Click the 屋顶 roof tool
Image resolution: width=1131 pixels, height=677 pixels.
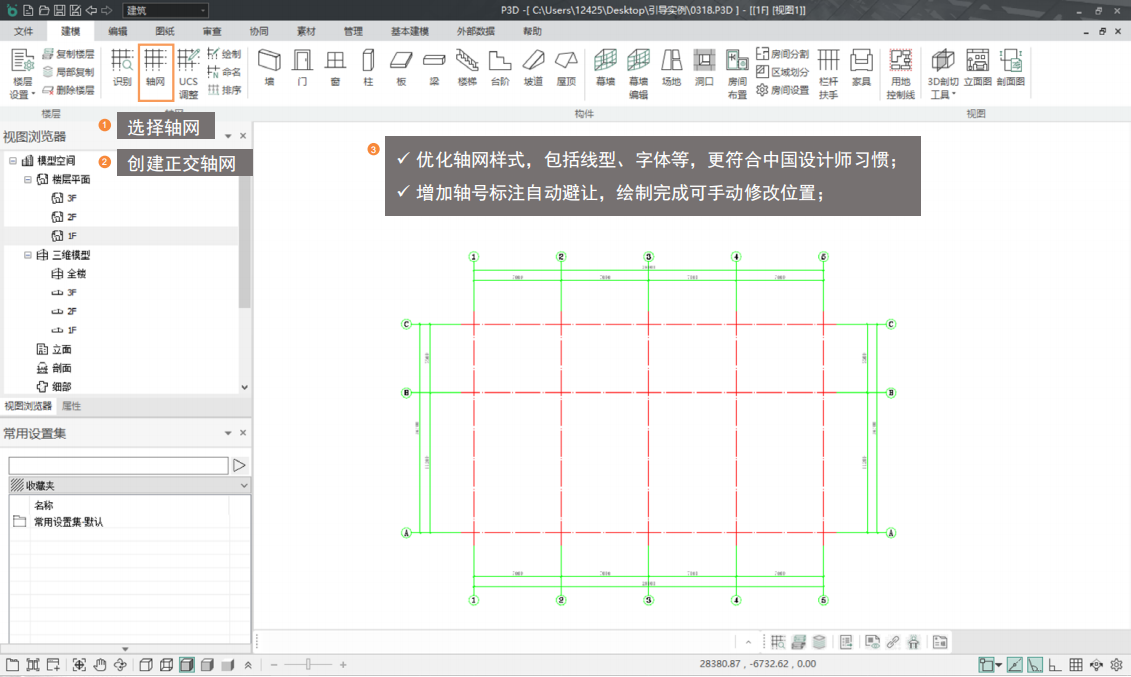566,67
